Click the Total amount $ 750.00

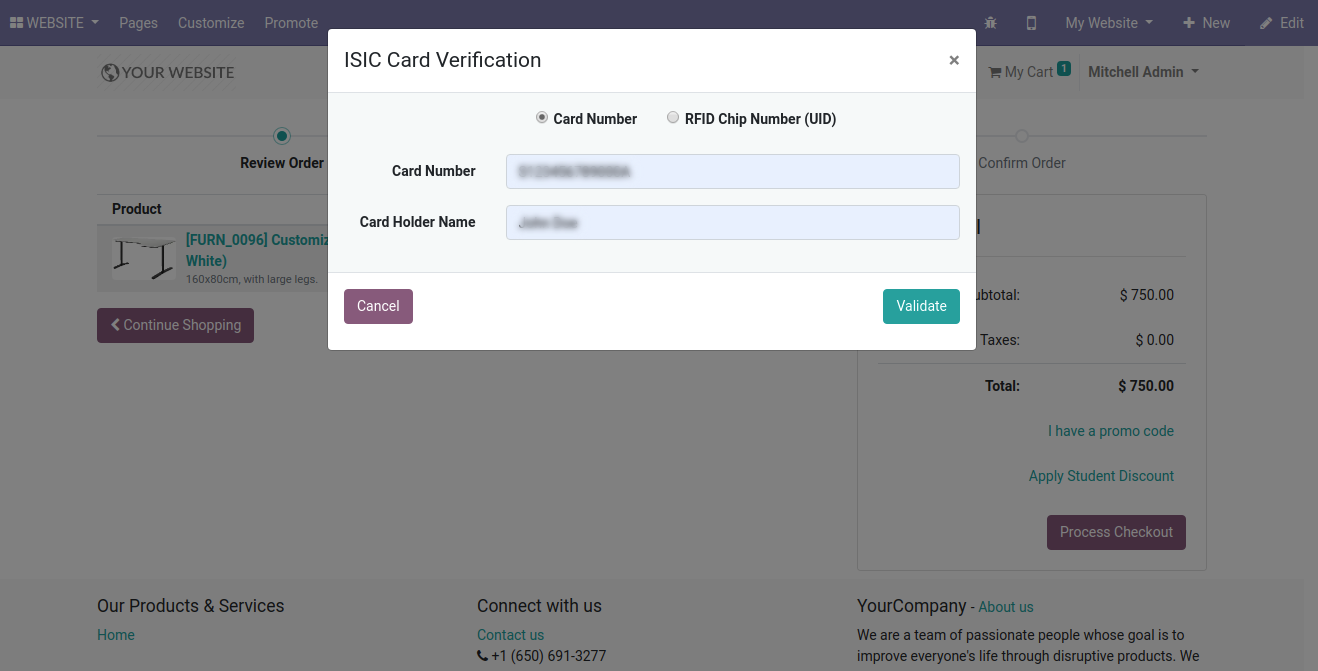coord(1146,386)
